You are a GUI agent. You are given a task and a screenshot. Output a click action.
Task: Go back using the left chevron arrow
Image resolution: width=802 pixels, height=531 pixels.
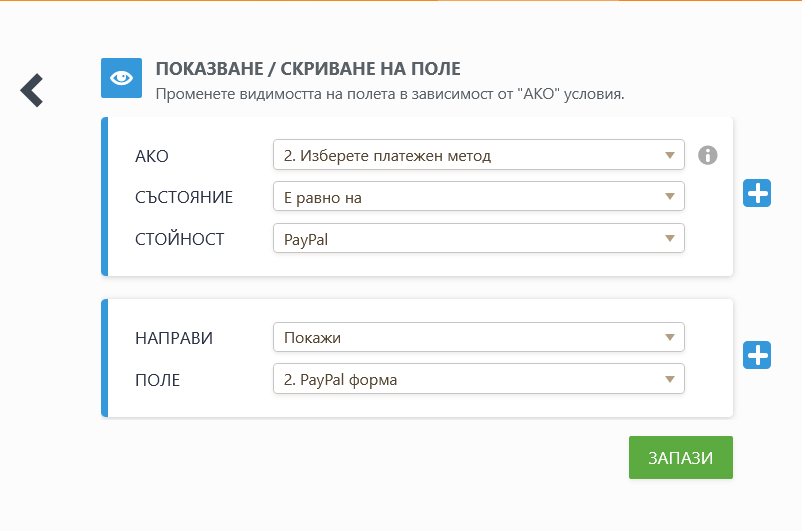pyautogui.click(x=32, y=90)
